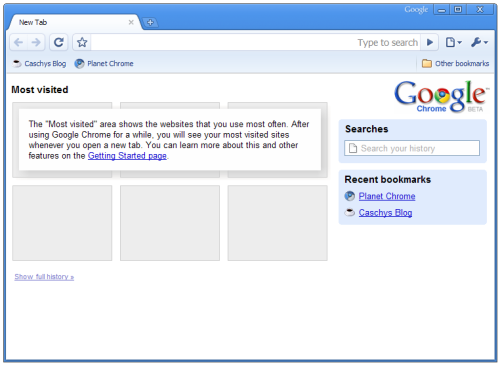Open a new tab with the plus button
Viewport: 500px width, 365px height.
(x=150, y=22)
